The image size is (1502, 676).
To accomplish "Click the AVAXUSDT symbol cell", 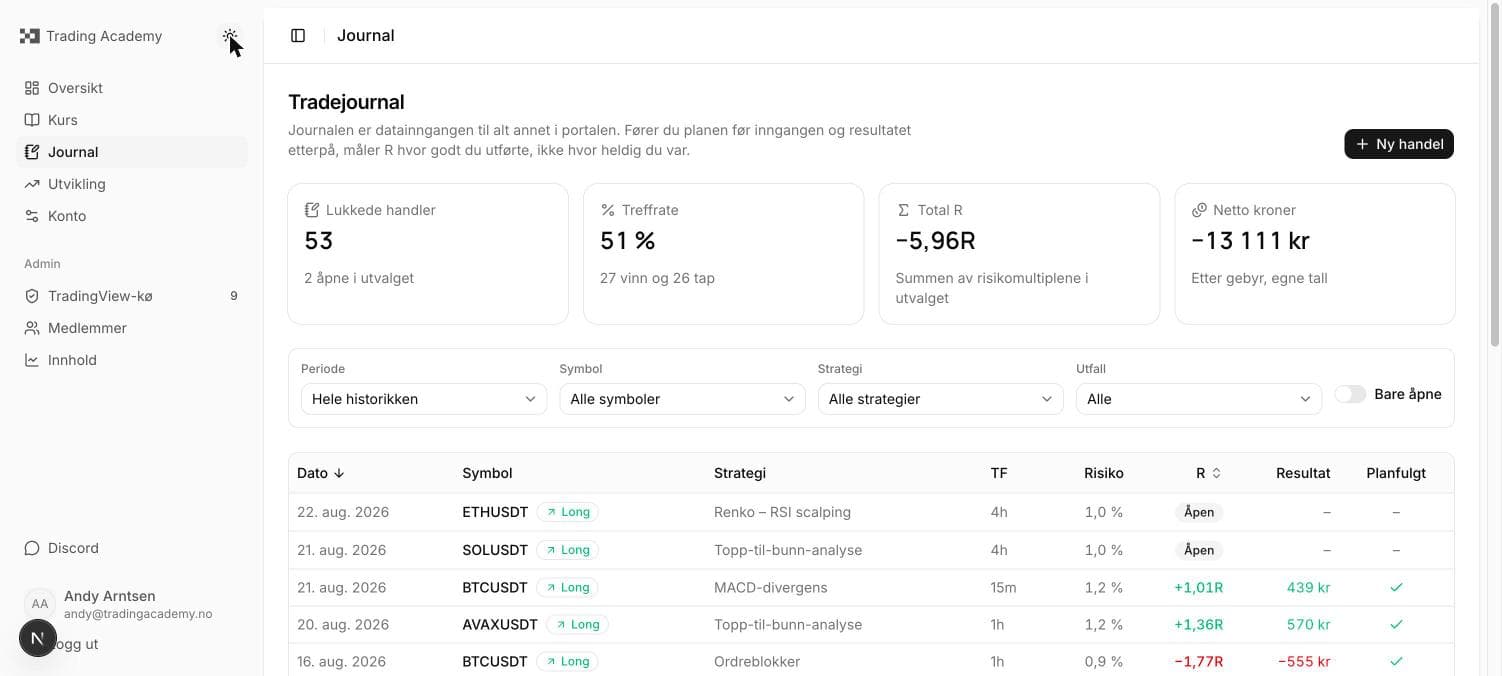I will point(500,624).
